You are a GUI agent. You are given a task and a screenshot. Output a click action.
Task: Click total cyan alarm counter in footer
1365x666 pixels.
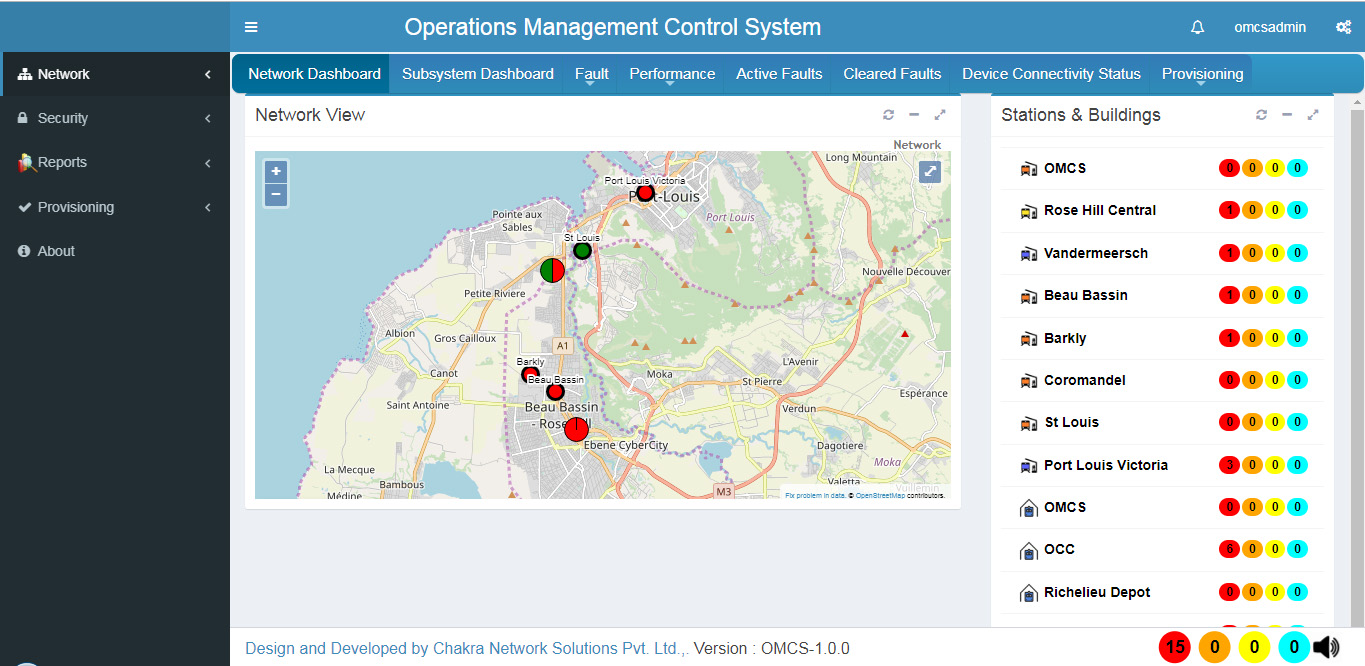(x=1294, y=647)
